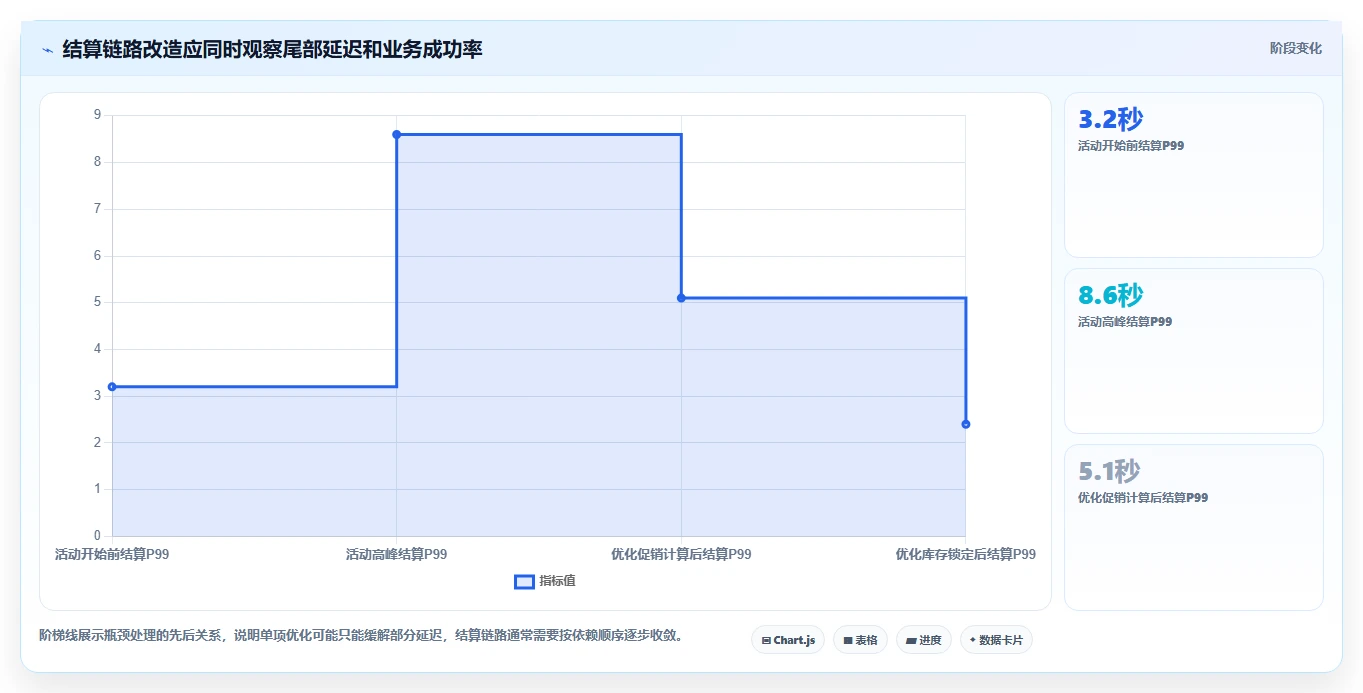This screenshot has width=1363, height=693.
Task: Click x-axis label 优化库存锁定后结算P99
Action: [x=966, y=554]
